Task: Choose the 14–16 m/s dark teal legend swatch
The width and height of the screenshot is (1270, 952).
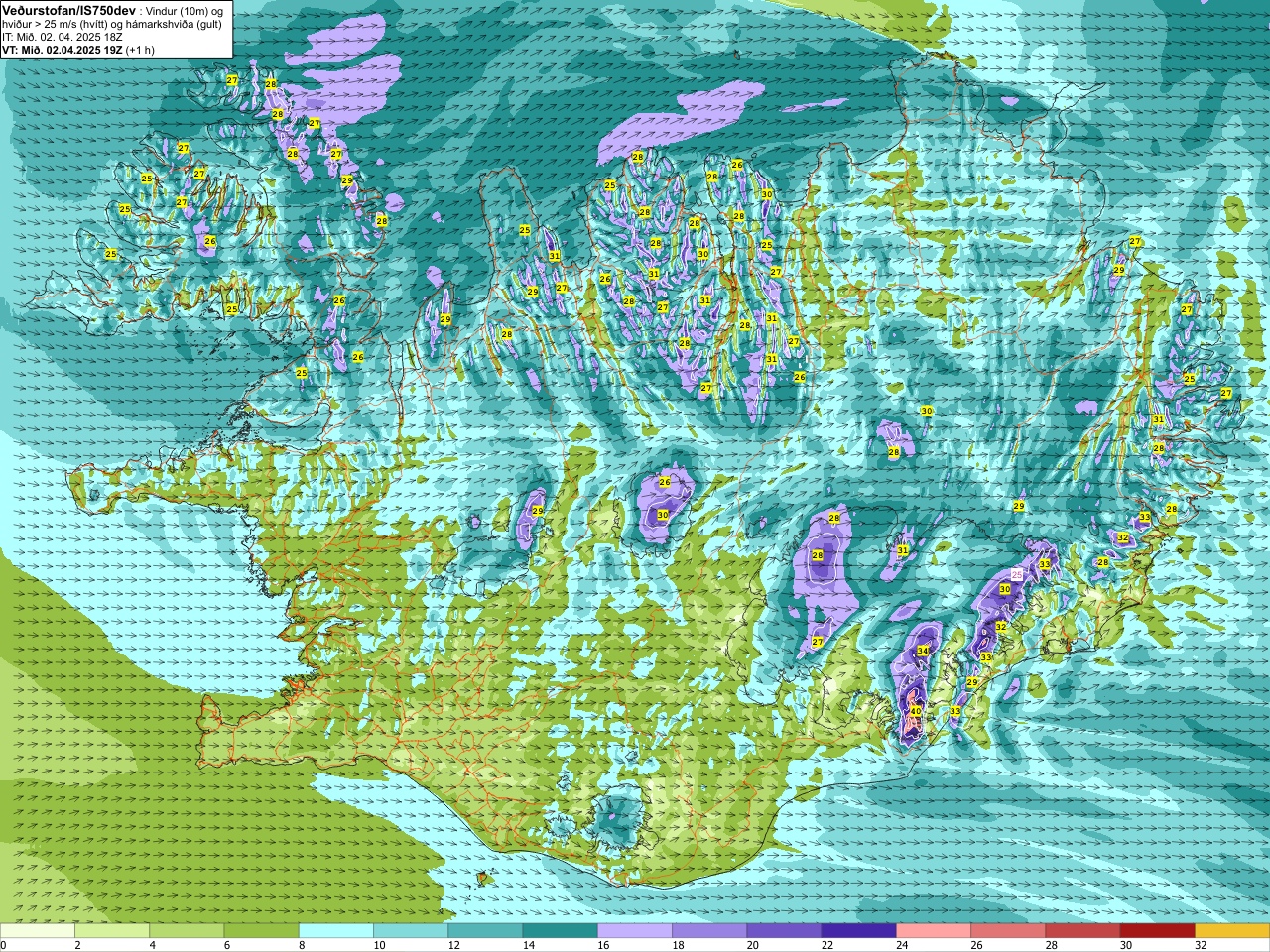Action: pyautogui.click(x=561, y=931)
